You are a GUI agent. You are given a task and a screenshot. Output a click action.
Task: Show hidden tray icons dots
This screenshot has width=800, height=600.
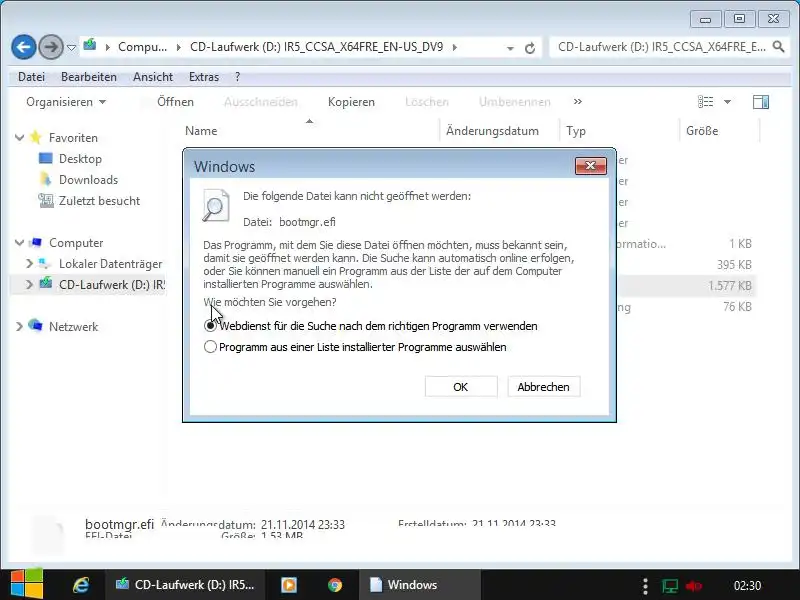[645, 586]
